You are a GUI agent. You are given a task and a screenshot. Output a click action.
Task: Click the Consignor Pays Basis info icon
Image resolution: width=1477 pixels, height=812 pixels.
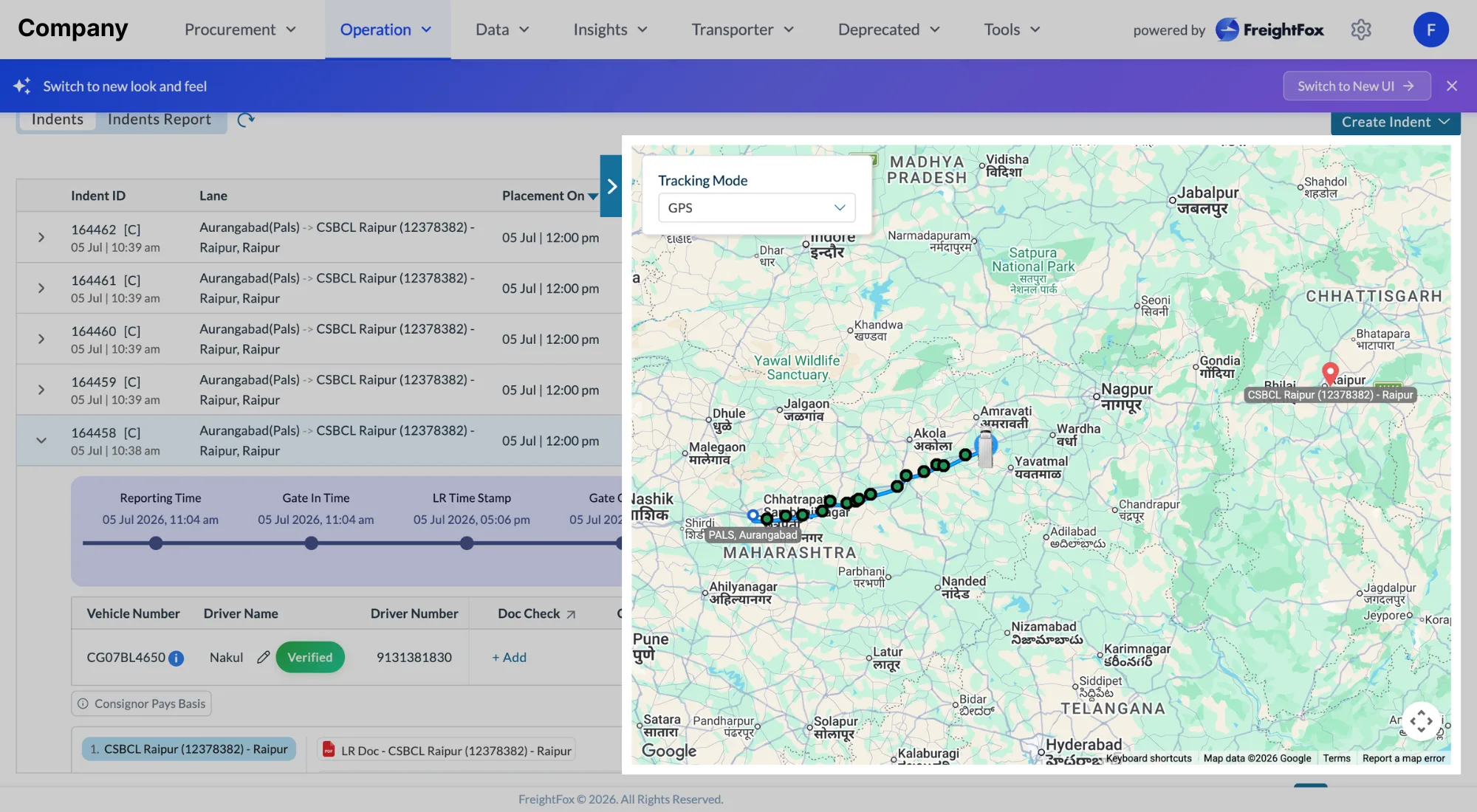(83, 703)
